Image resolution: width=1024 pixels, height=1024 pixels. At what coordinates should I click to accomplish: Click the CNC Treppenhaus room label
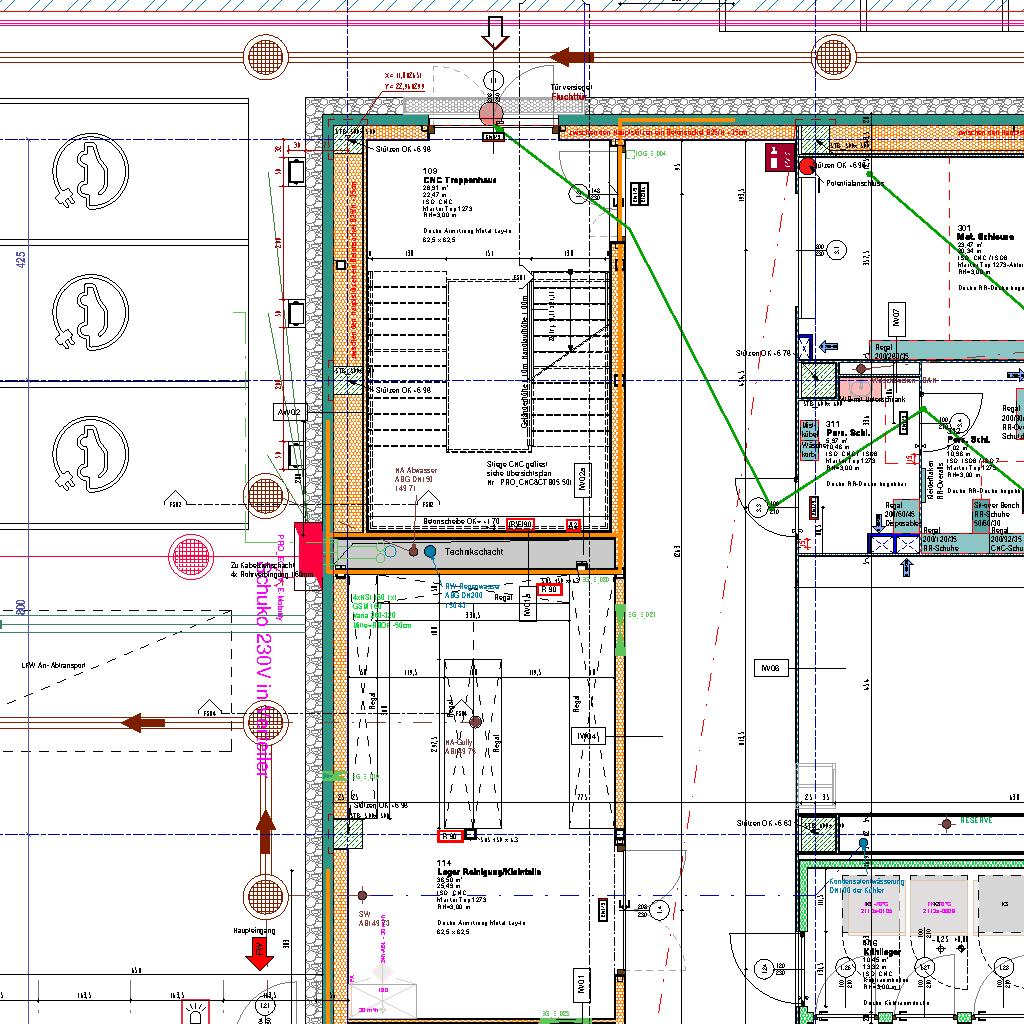tap(460, 180)
